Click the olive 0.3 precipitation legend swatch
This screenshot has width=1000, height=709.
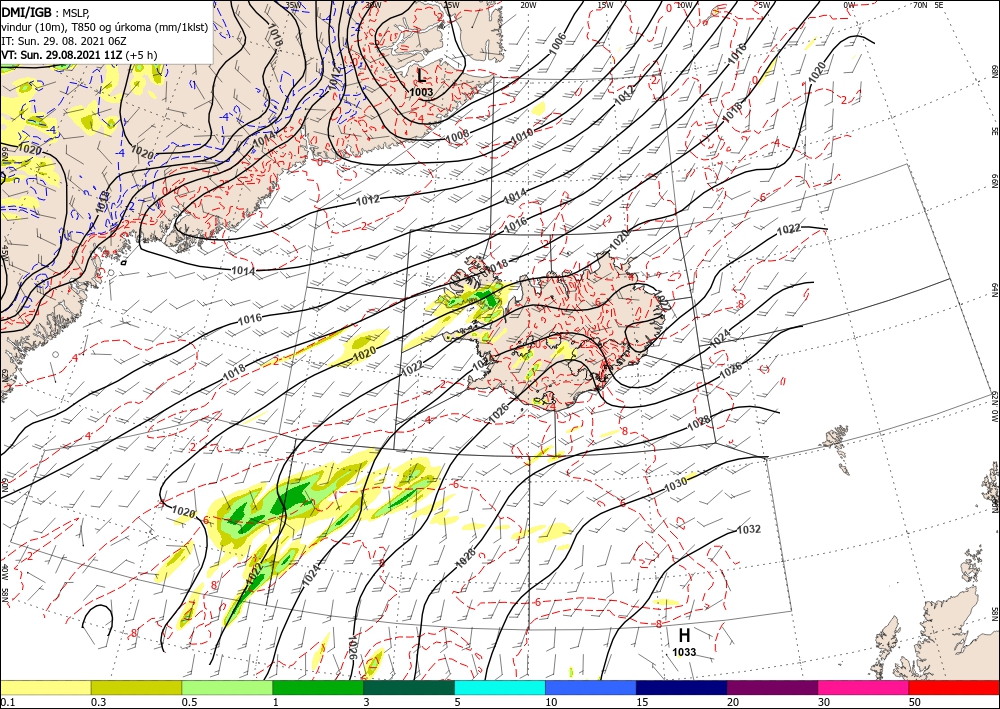click(136, 688)
